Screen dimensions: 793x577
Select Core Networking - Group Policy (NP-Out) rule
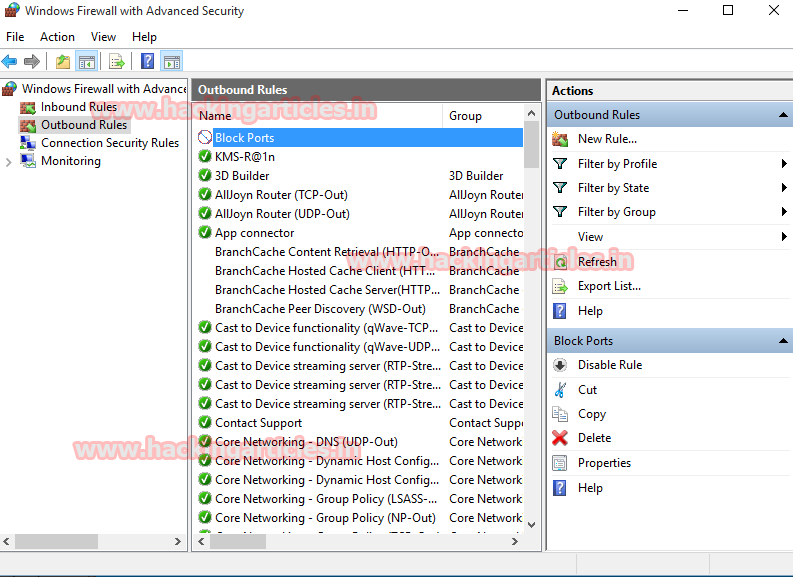pos(325,518)
